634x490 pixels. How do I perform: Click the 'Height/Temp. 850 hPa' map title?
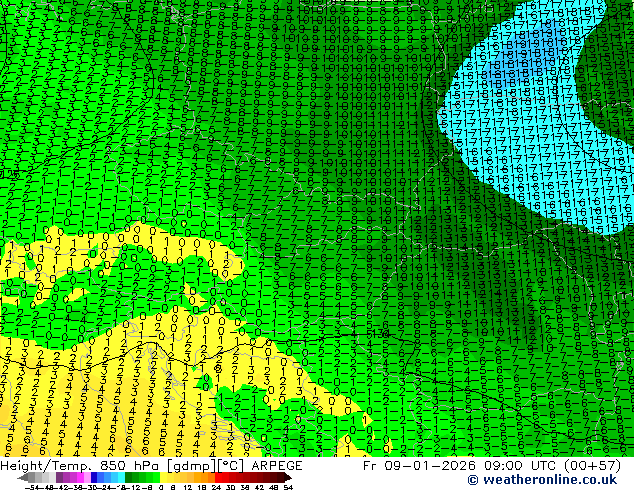coord(81,466)
